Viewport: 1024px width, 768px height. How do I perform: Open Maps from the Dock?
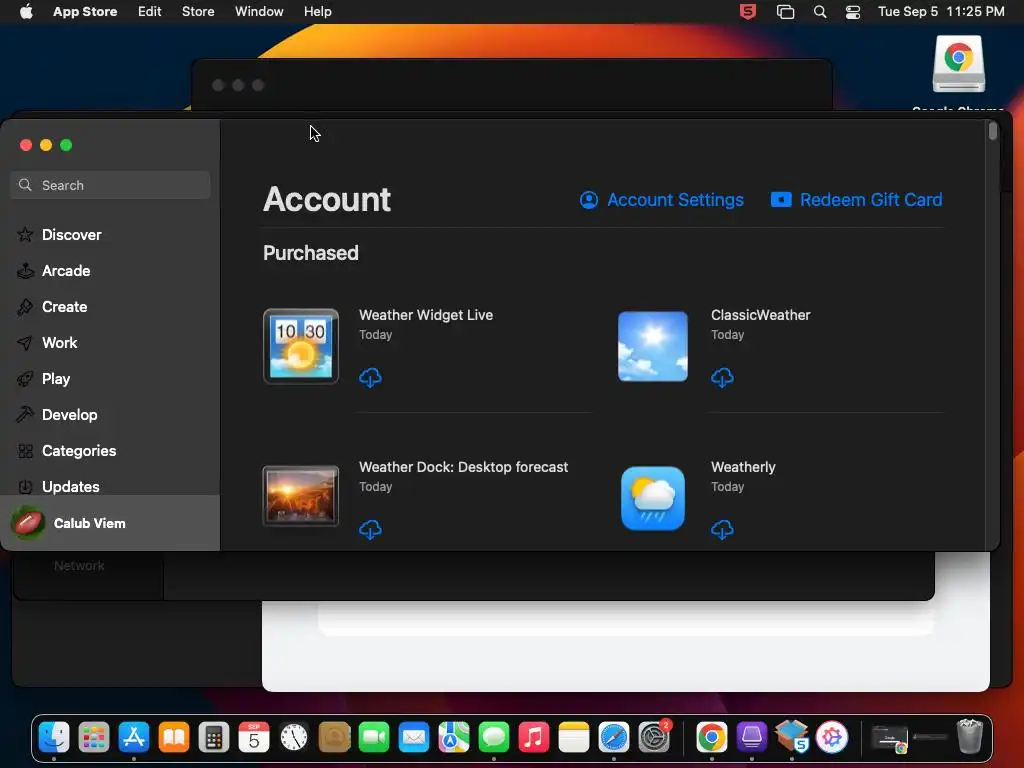[454, 737]
